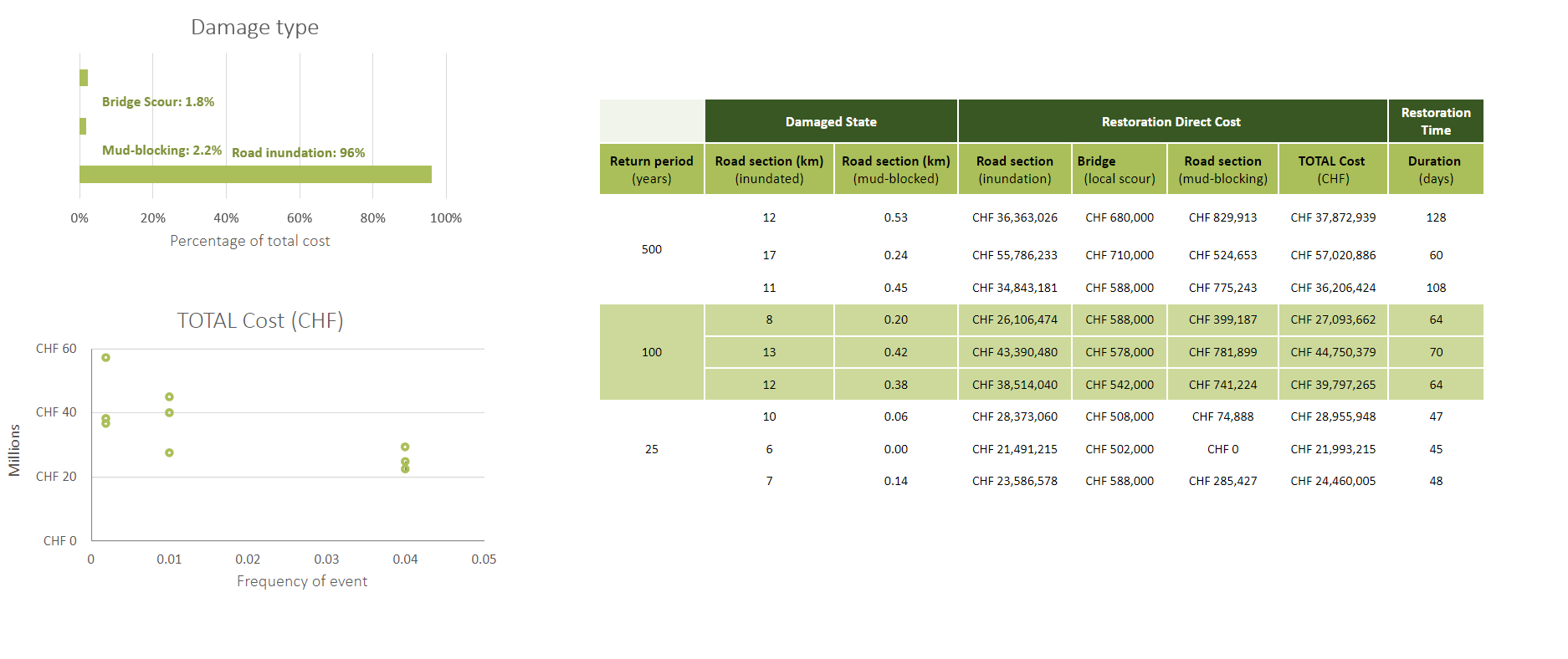
Task: Click the total cost cell CHF 57,020,886
Action: [x=1332, y=255]
